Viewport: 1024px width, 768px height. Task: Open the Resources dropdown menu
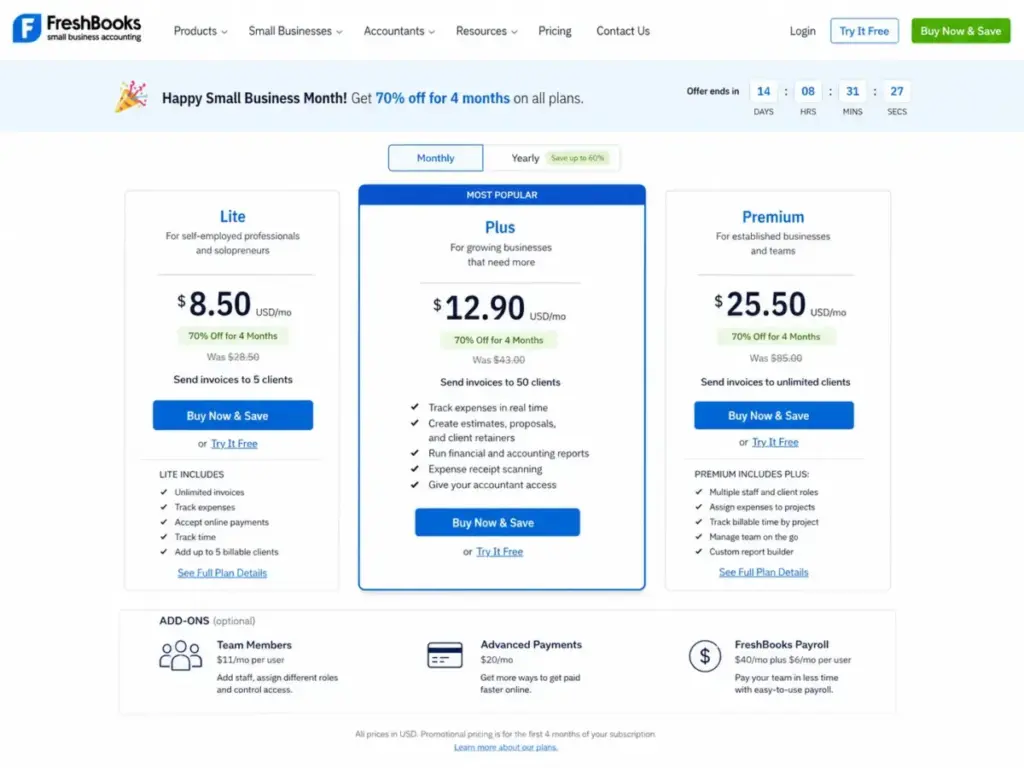click(487, 31)
